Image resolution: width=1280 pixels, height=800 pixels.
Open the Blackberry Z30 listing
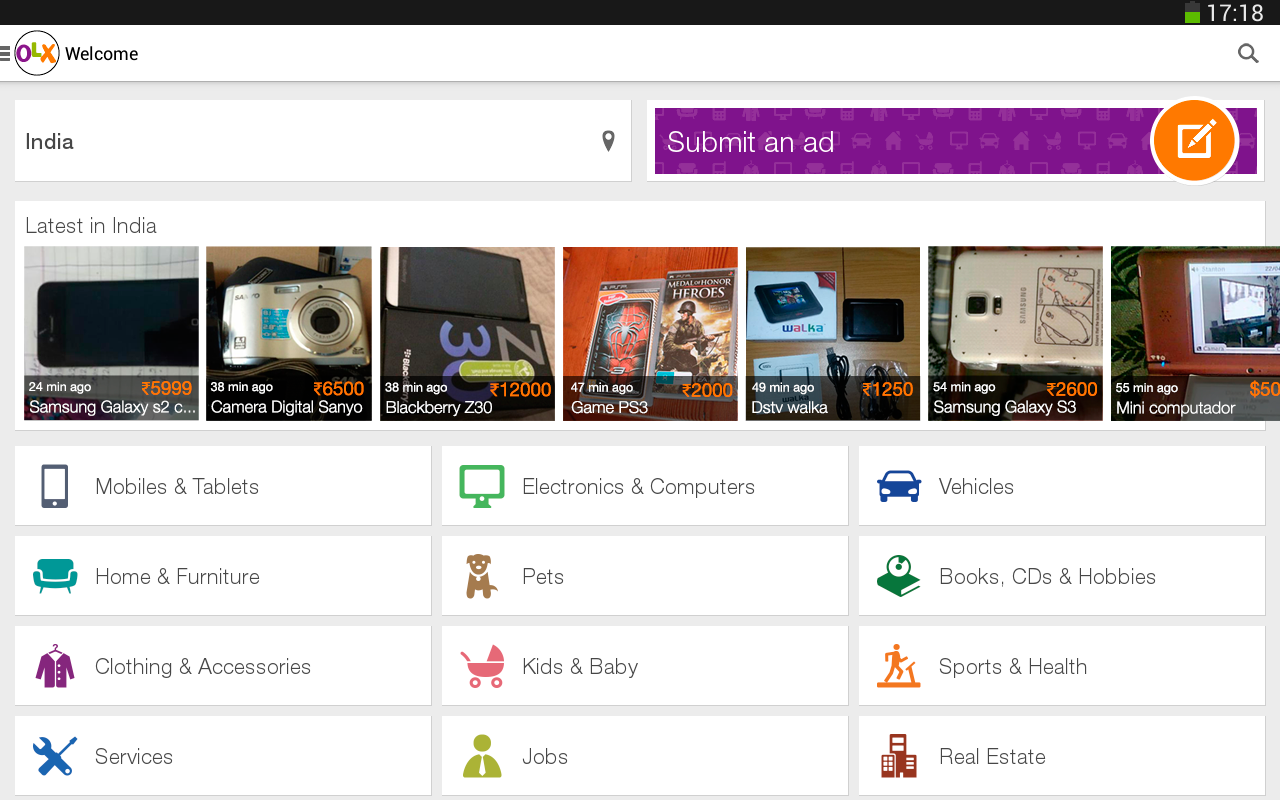tap(467, 334)
